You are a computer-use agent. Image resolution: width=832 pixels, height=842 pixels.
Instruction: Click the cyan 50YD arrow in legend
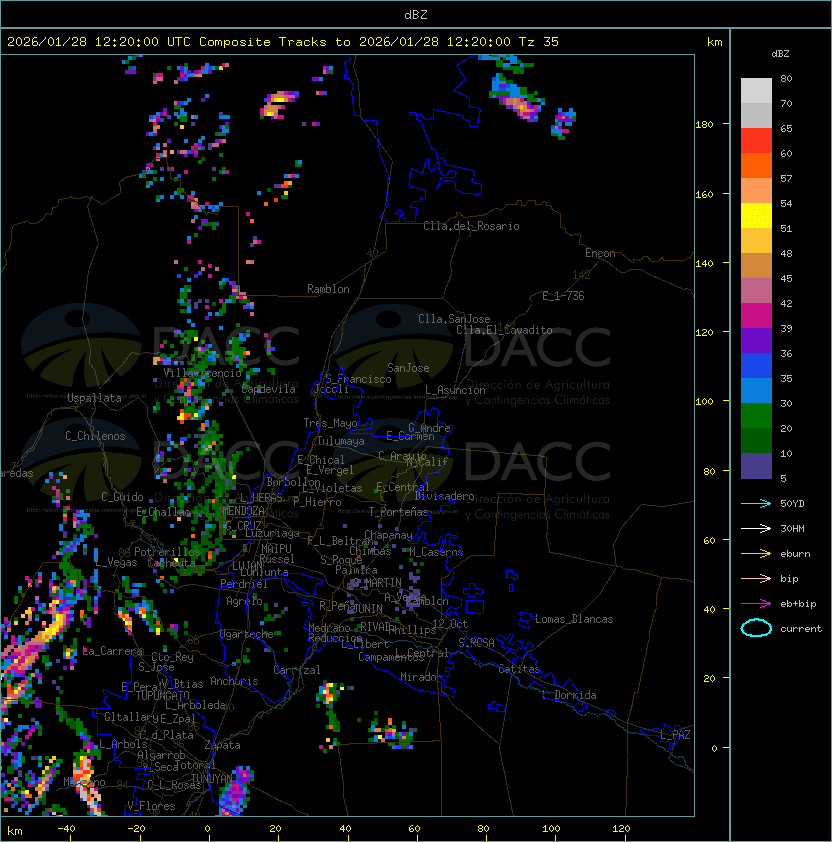point(756,503)
